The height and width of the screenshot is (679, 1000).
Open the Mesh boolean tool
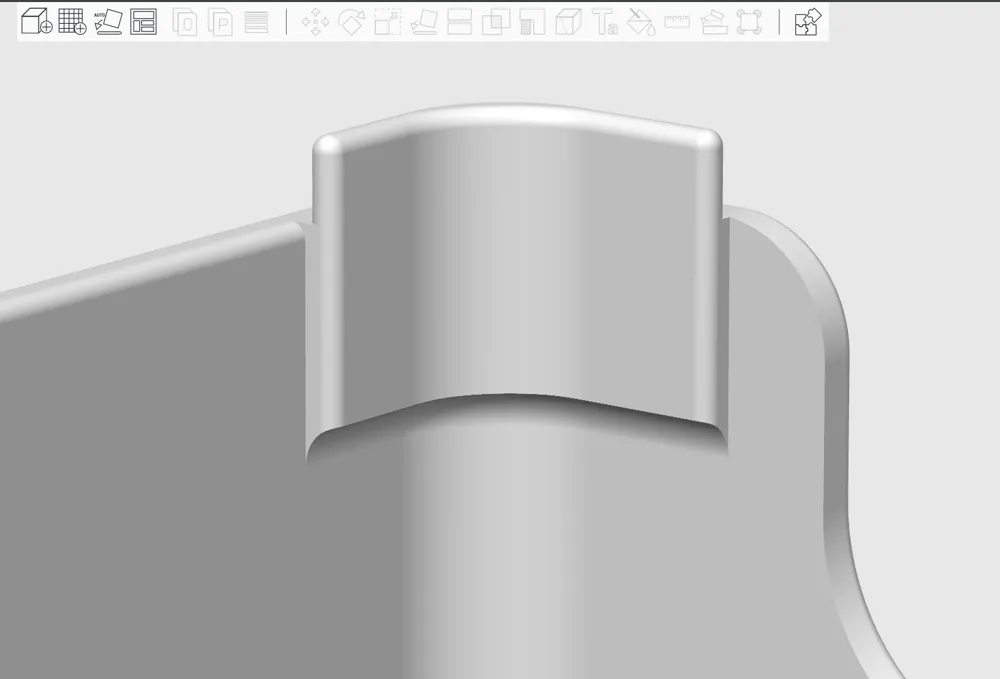coord(496,22)
